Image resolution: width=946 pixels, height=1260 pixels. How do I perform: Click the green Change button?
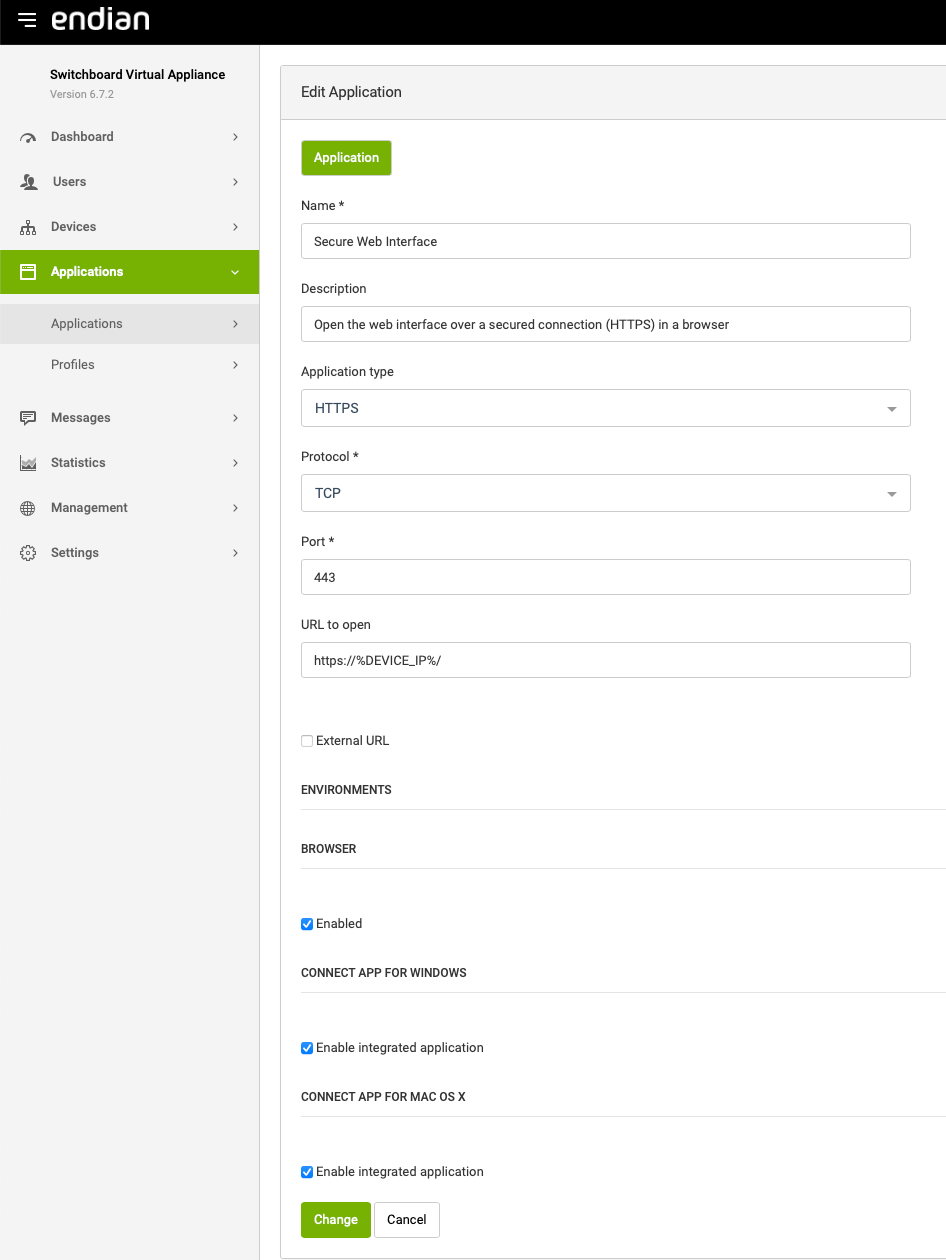click(x=335, y=1220)
